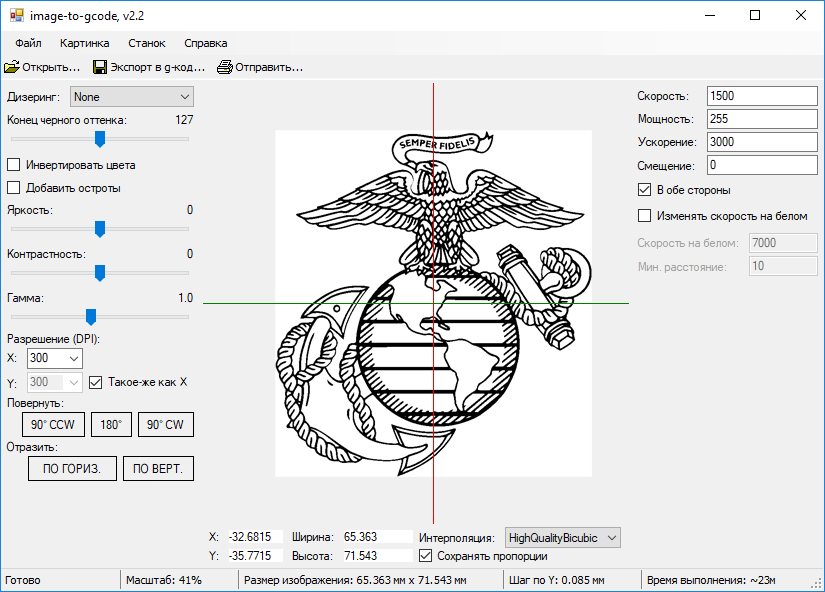The height and width of the screenshot is (592, 825).
Task: Click the eagle globe anchor preview image
Action: (x=434, y=304)
